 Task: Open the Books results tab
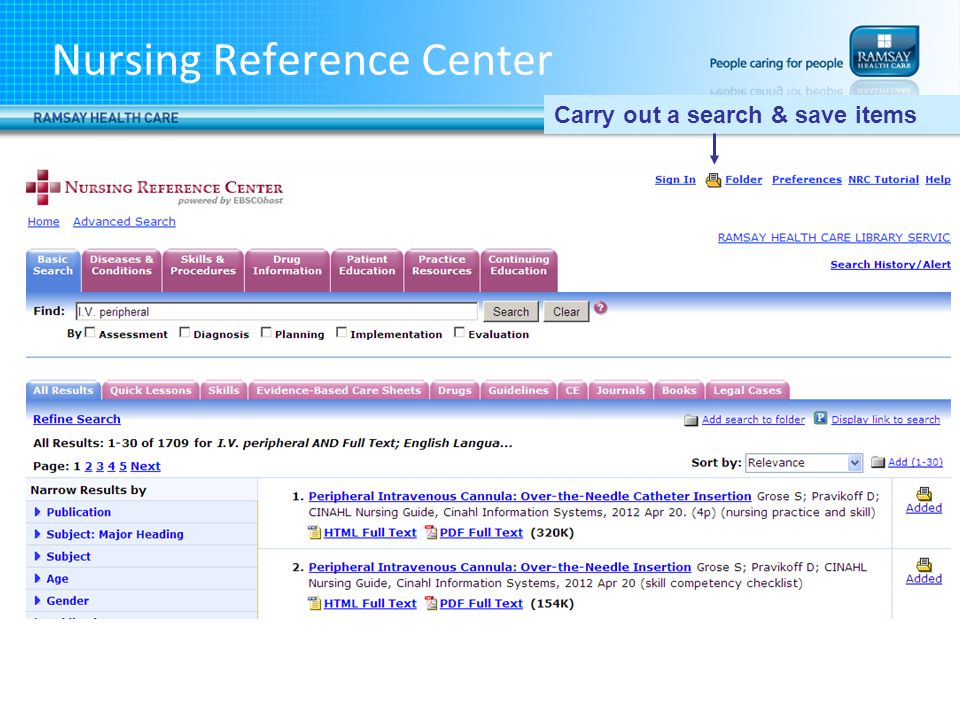coord(679,390)
